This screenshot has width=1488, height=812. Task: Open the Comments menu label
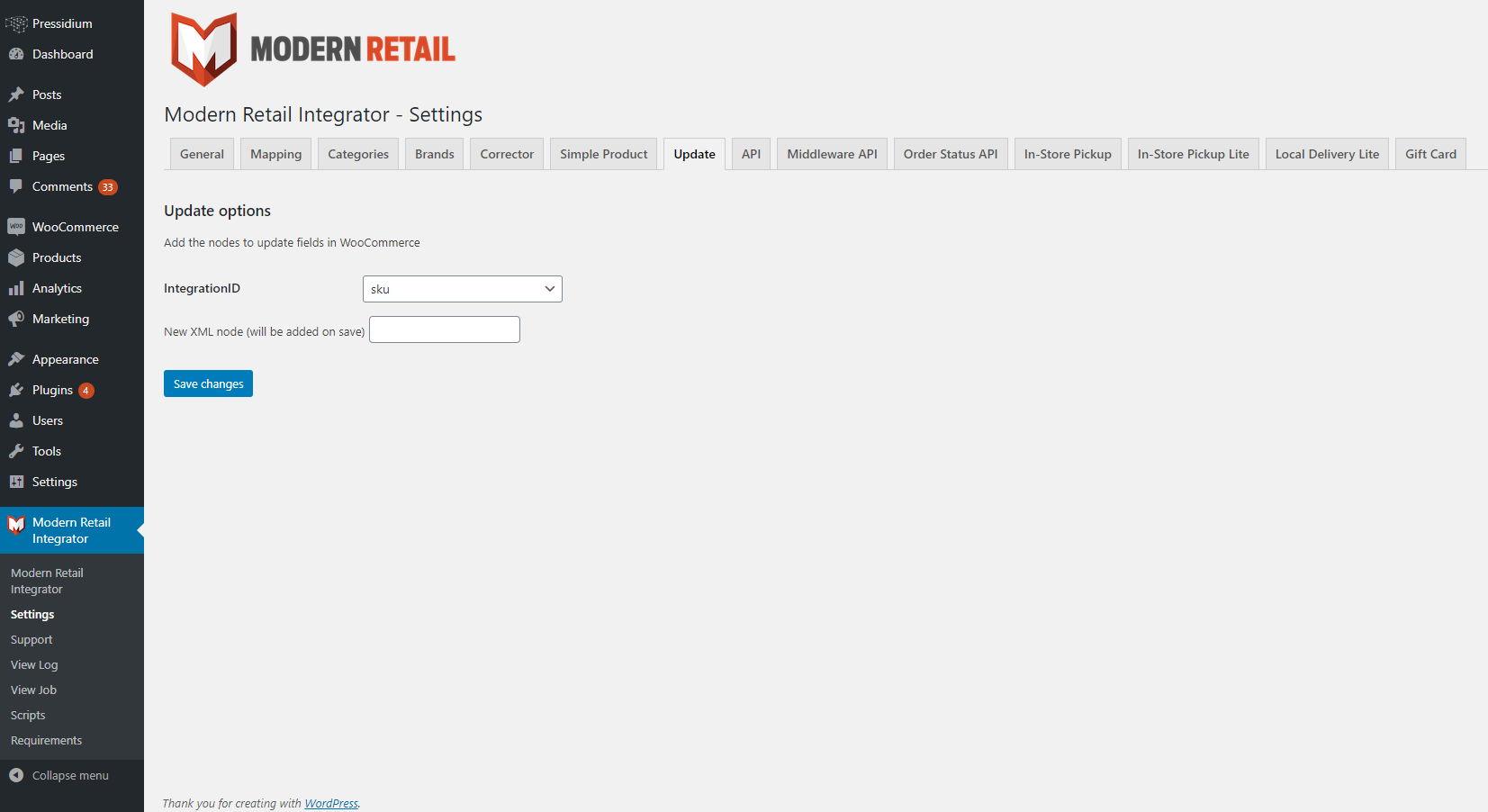tap(62, 186)
